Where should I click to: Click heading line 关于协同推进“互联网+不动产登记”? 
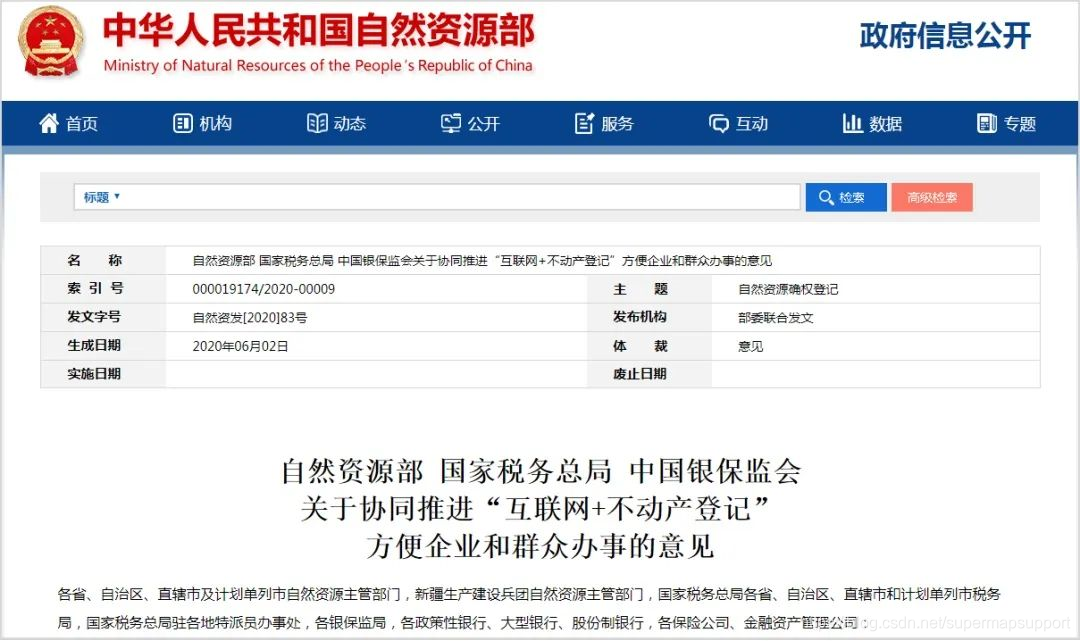point(535,509)
